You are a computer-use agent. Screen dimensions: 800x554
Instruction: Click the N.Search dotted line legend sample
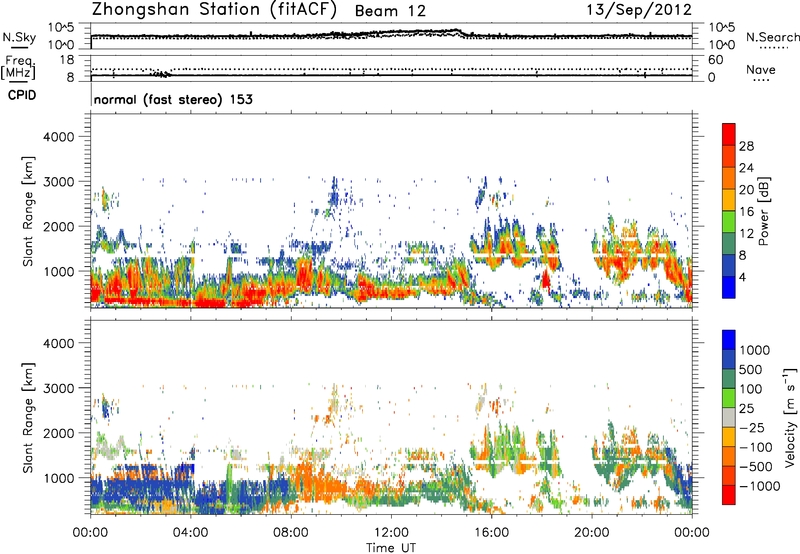773,48
